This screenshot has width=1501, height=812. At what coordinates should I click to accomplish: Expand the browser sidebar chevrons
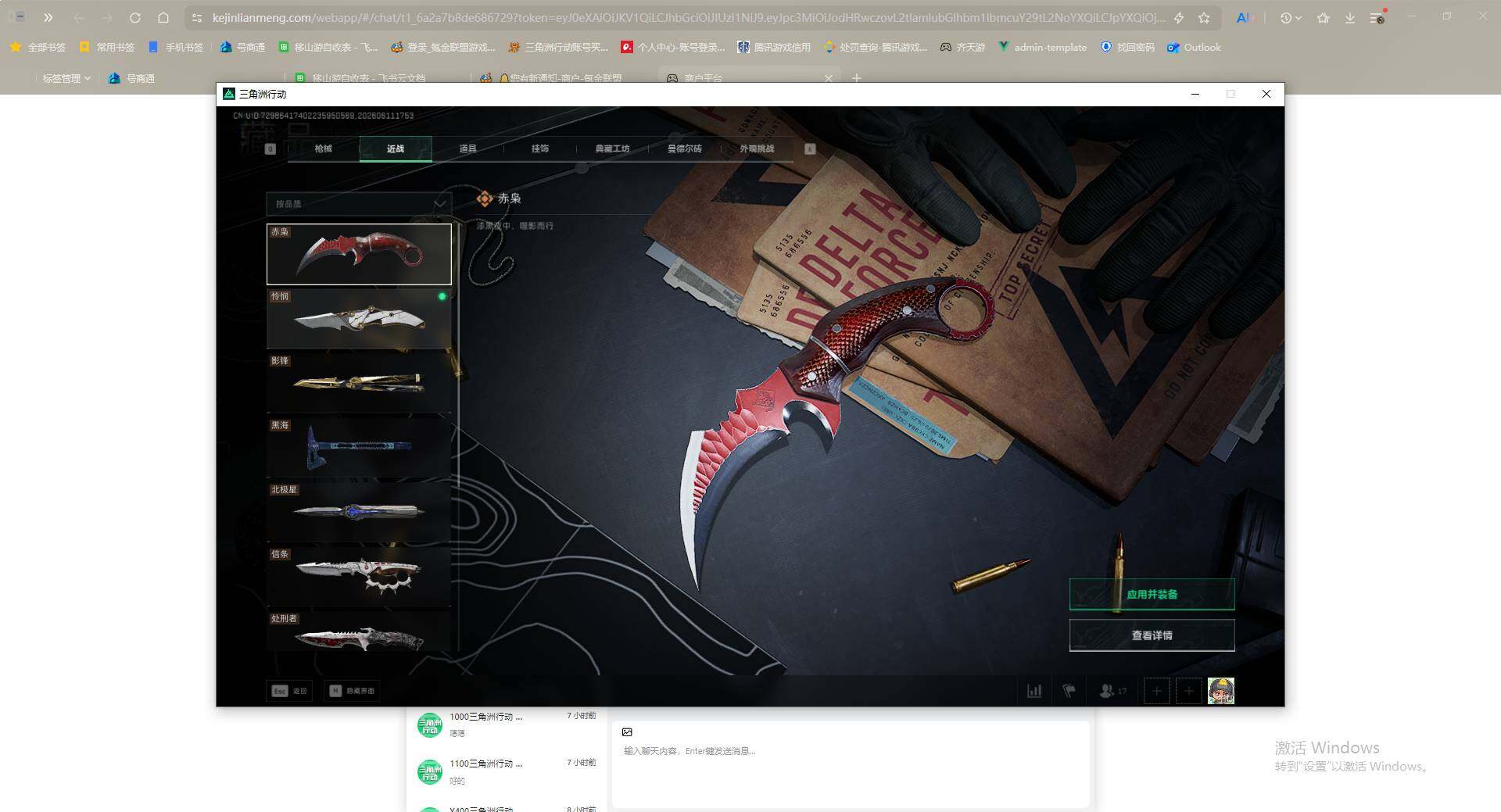tap(48, 17)
